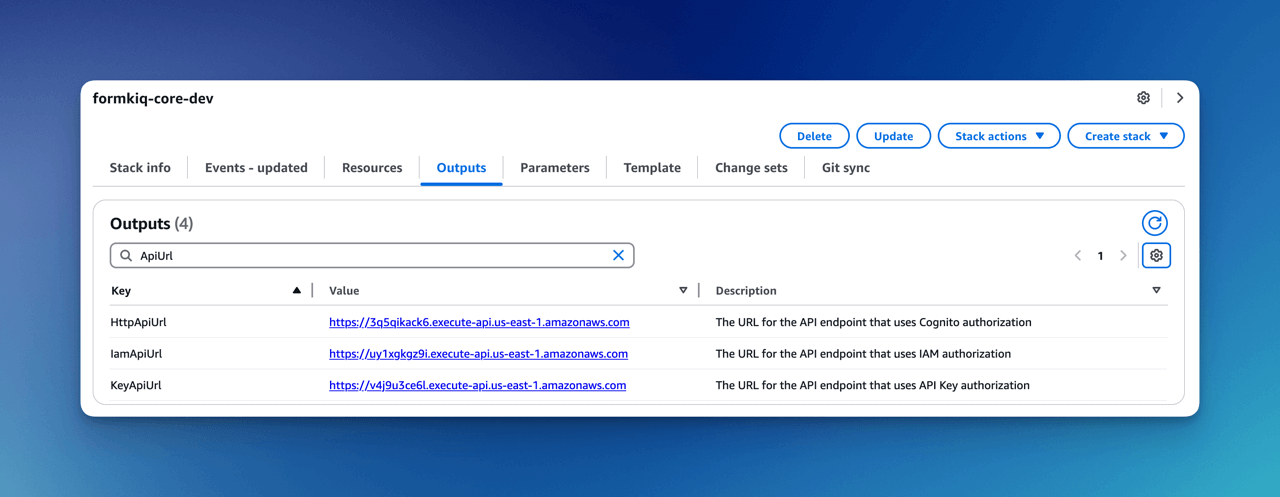The image size is (1280, 497).
Task: Click the search magnifier icon
Action: coord(126,255)
